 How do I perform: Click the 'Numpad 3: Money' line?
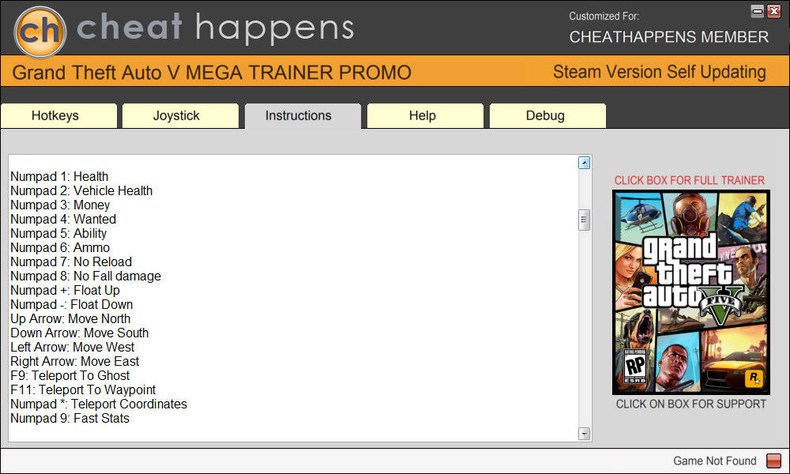click(x=60, y=205)
